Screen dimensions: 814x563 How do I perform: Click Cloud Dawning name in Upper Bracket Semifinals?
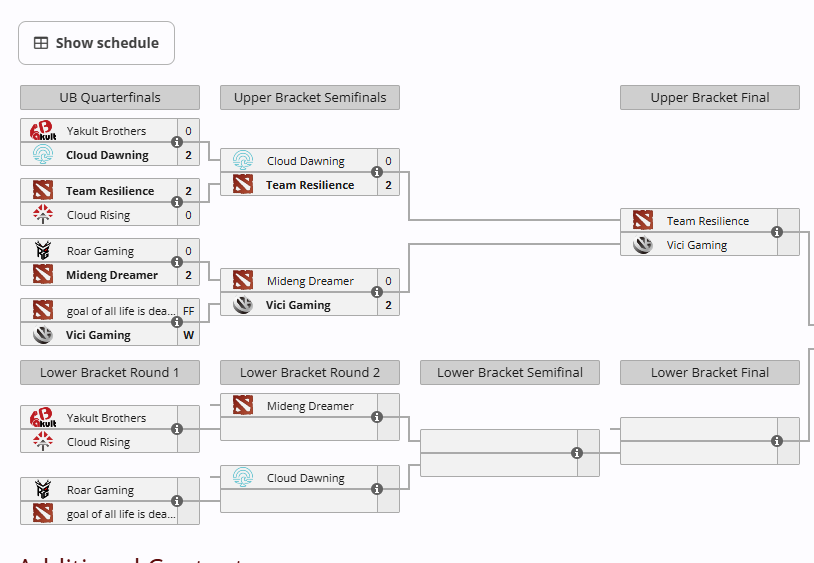(306, 161)
